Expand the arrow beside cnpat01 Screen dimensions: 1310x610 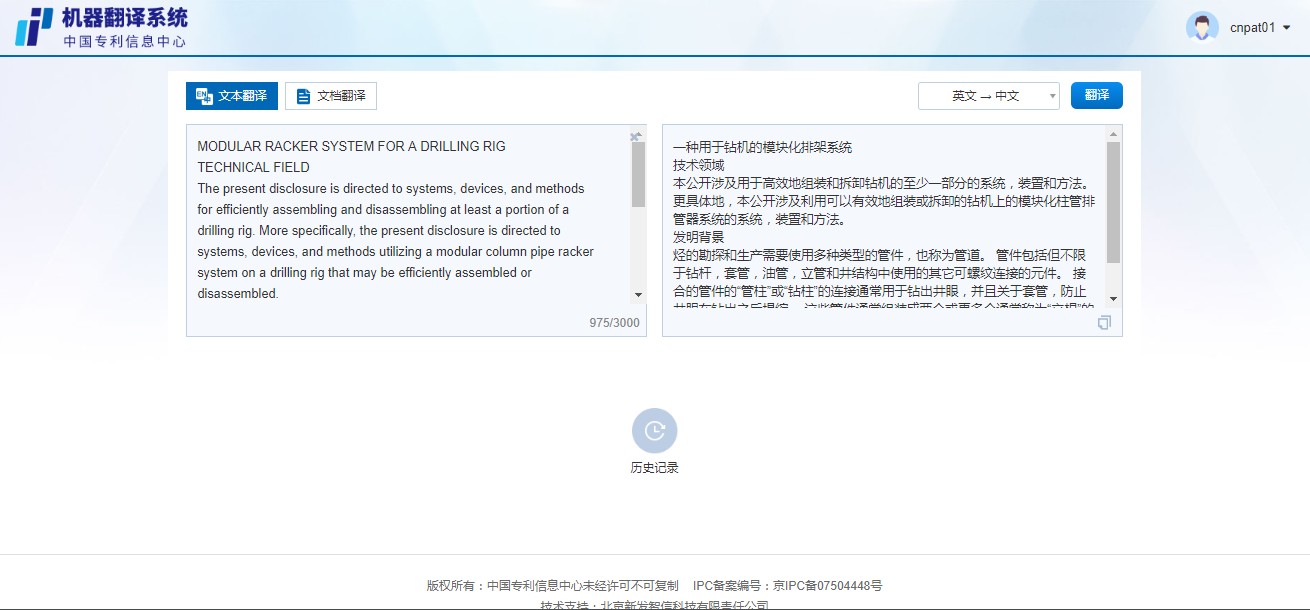tap(1286, 28)
